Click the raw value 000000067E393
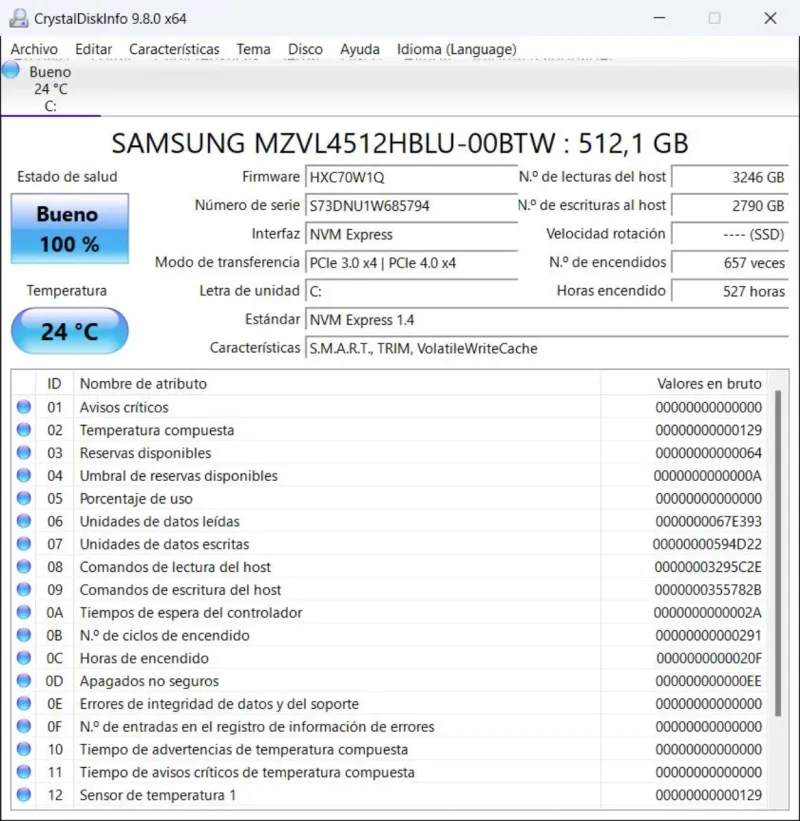Screen dimensions: 800x821 pos(708,521)
